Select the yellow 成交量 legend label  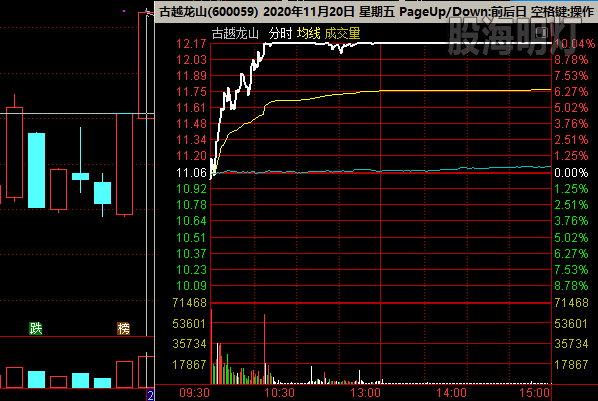[342, 34]
